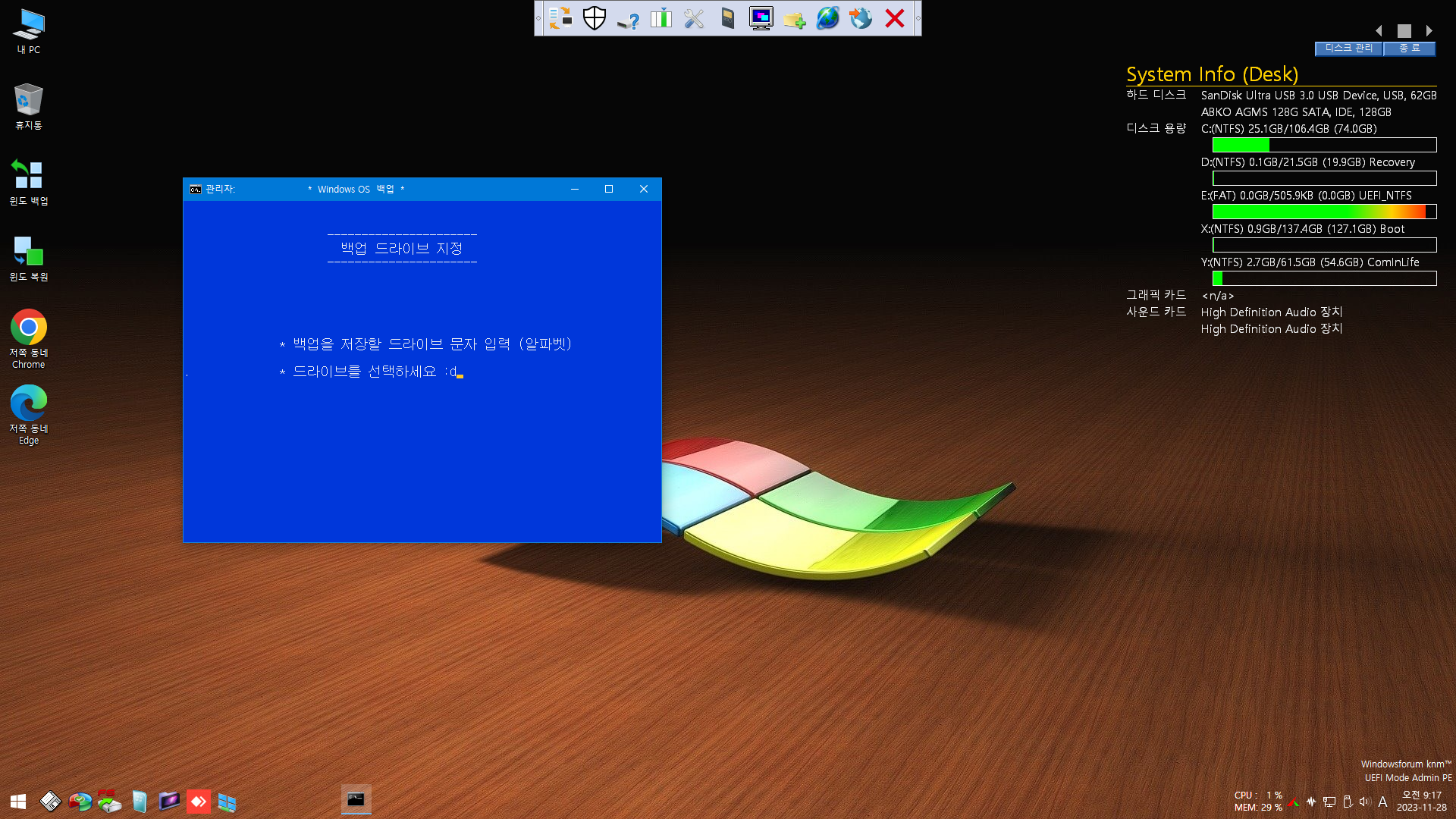Open the teal Windows document icon on taskbar
The height and width of the screenshot is (819, 1456).
pyautogui.click(x=140, y=802)
